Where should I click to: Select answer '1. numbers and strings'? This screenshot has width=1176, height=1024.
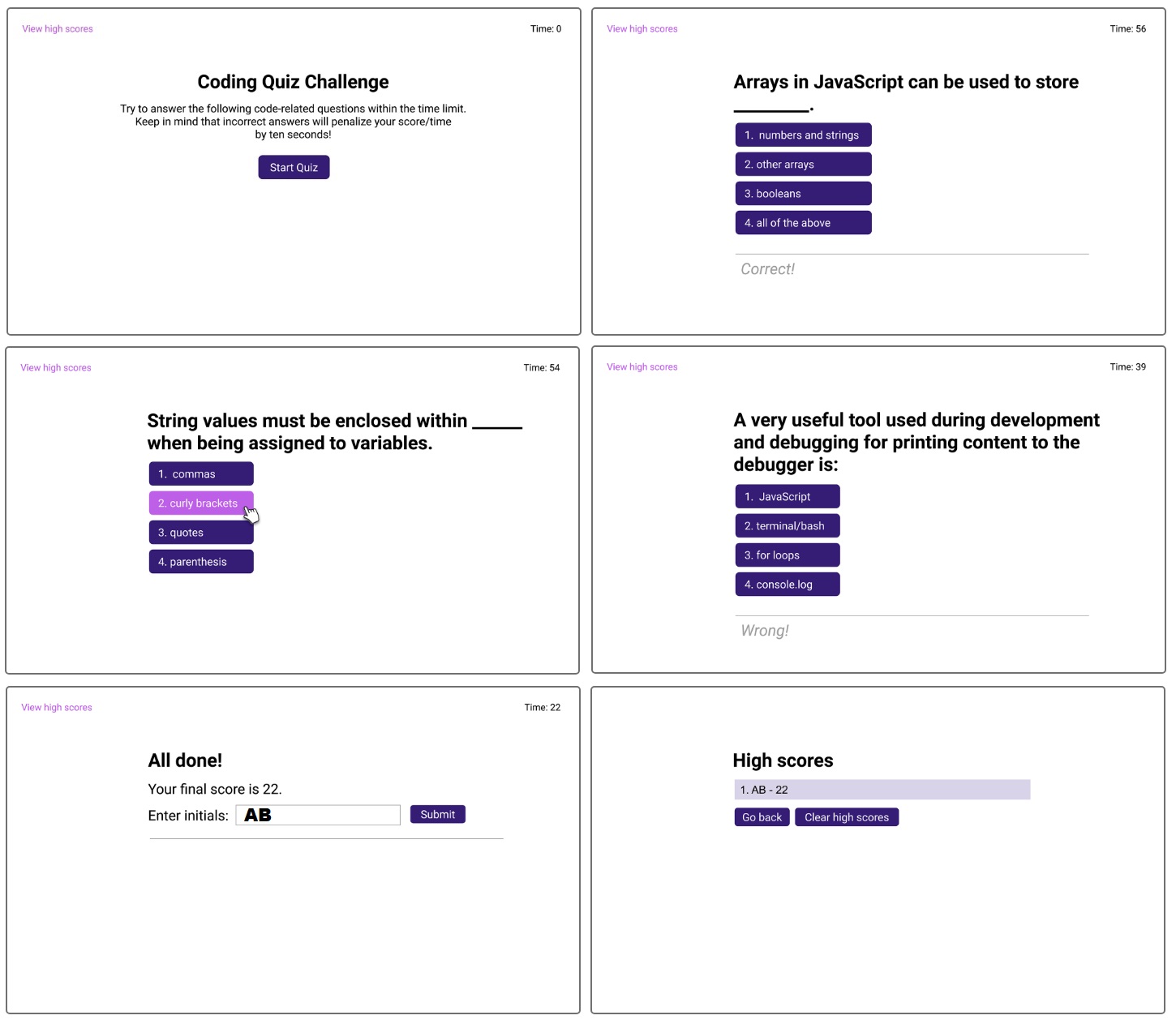(803, 135)
